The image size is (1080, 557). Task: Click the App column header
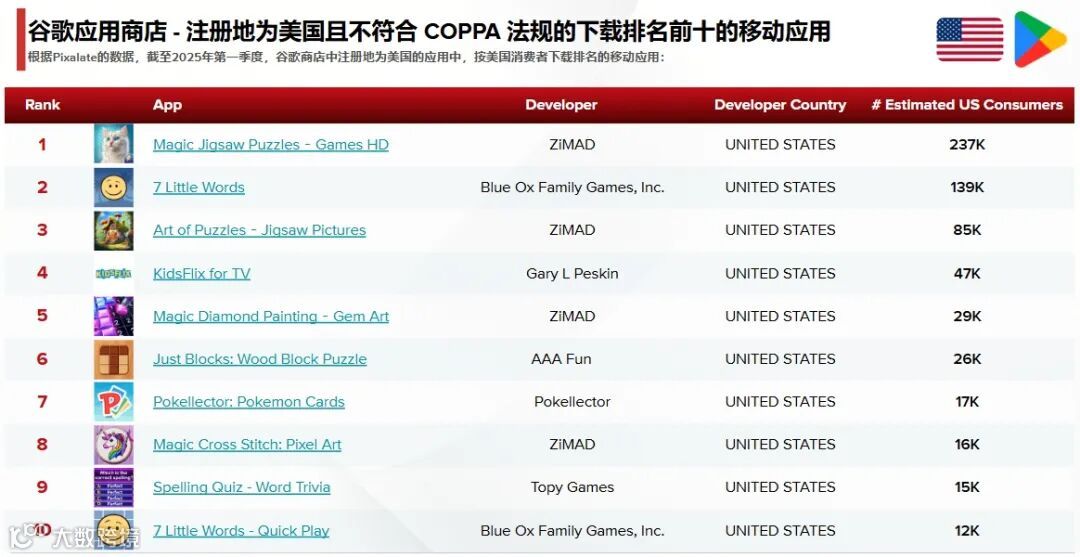[167, 105]
